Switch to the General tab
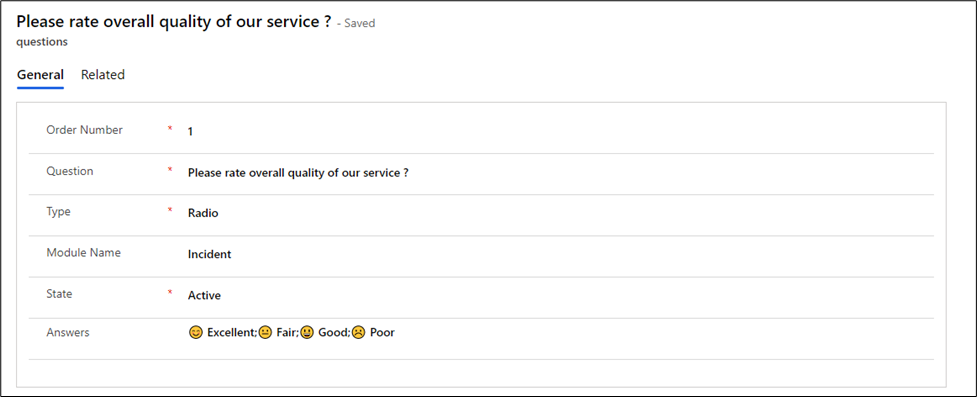This screenshot has width=977, height=397. pyautogui.click(x=41, y=75)
